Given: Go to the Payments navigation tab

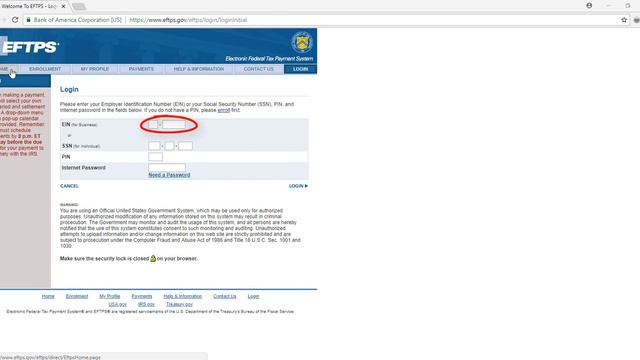Looking at the screenshot, I should click(x=141, y=69).
